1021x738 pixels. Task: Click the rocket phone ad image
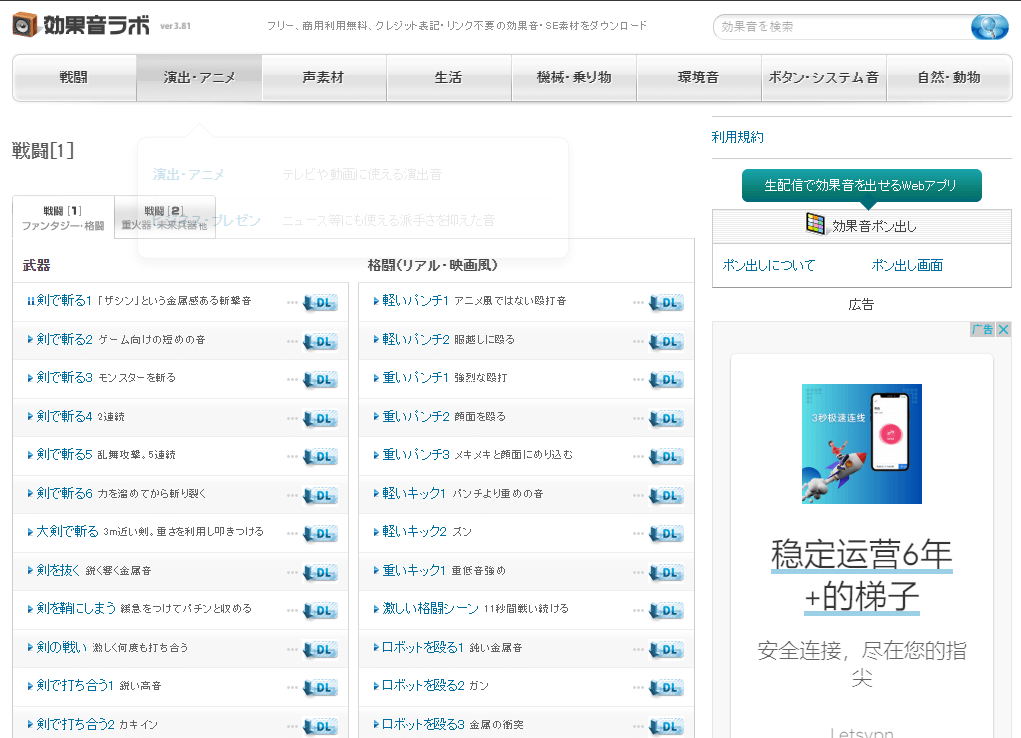click(861, 444)
